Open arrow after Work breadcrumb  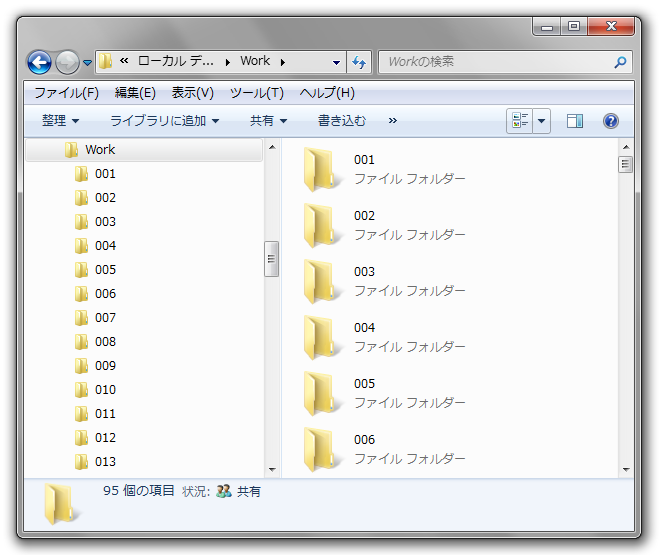point(283,62)
